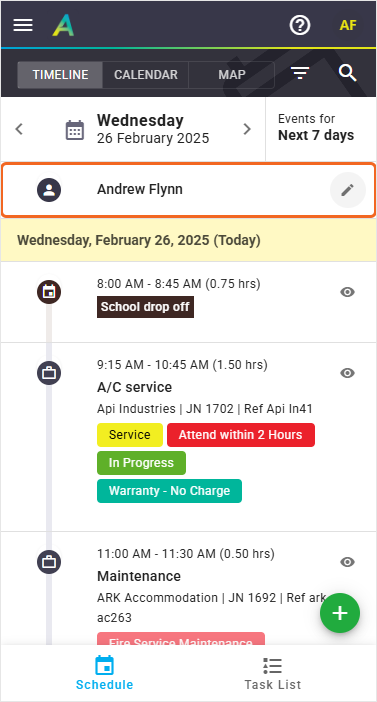
Task: Open the Task List bottom tab
Action: click(x=273, y=673)
